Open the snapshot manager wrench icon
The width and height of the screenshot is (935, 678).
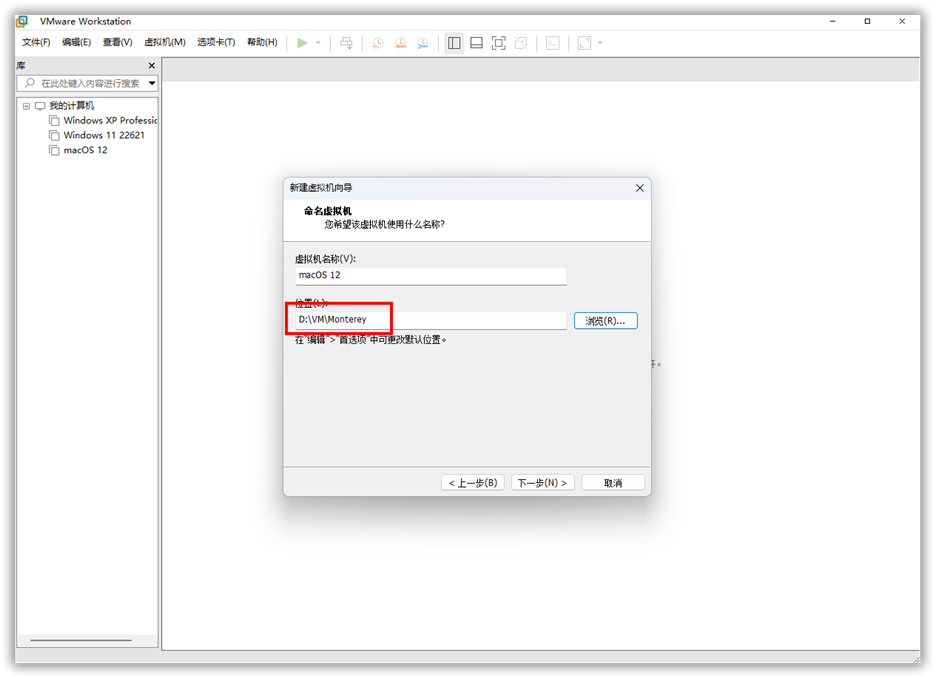pyautogui.click(x=423, y=43)
